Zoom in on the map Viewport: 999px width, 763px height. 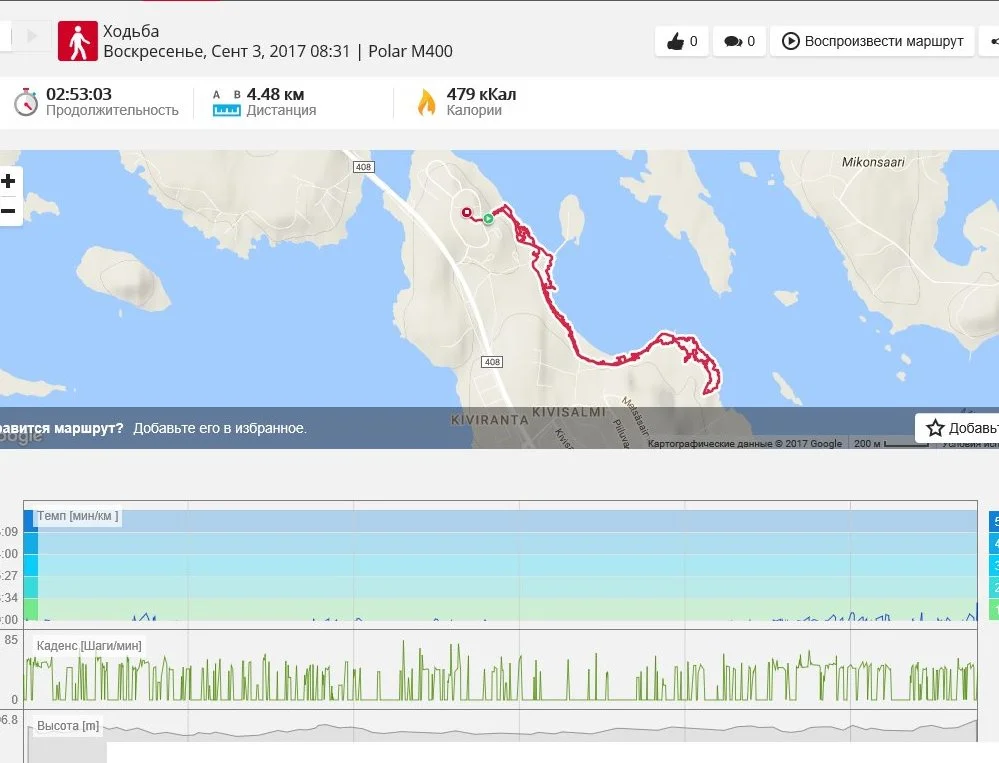(9, 181)
